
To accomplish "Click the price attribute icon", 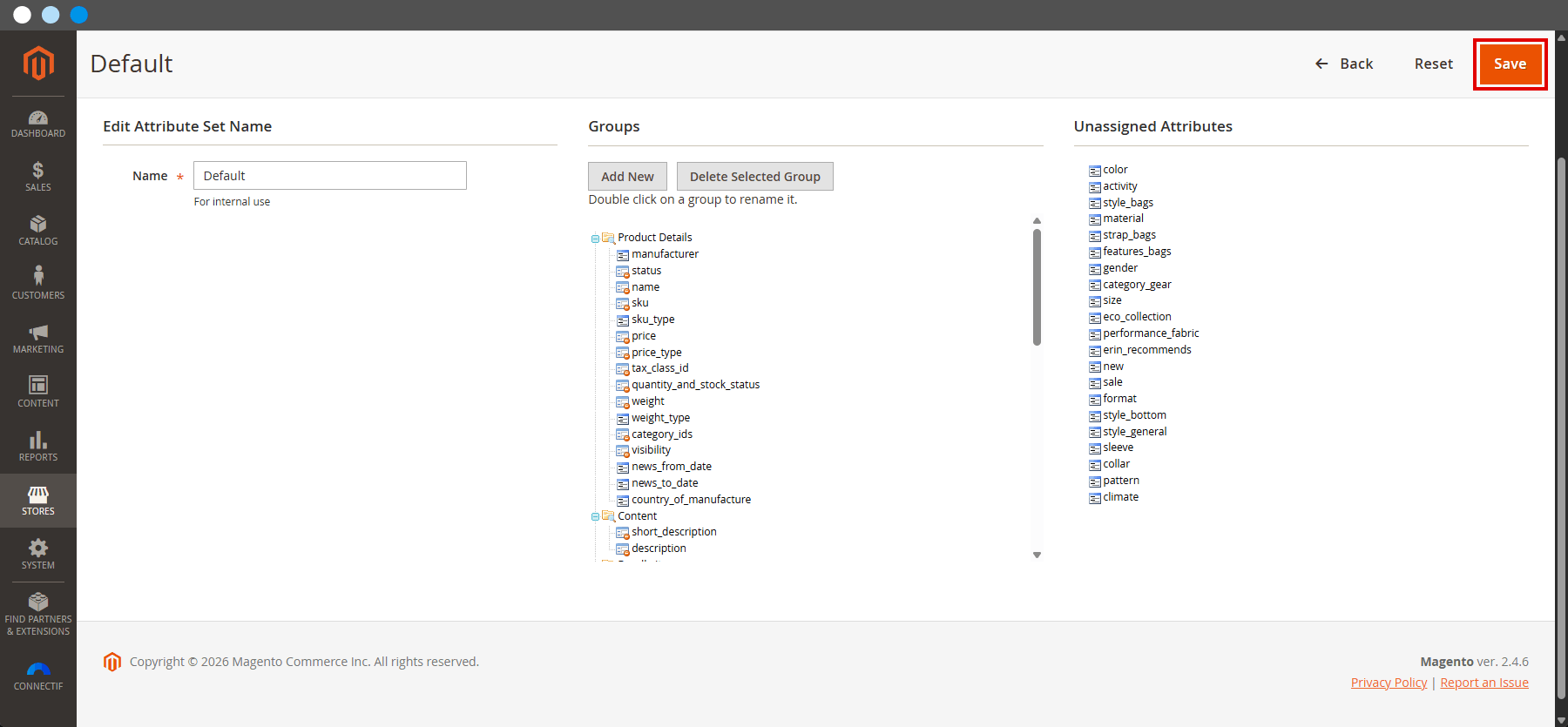I will click(623, 337).
